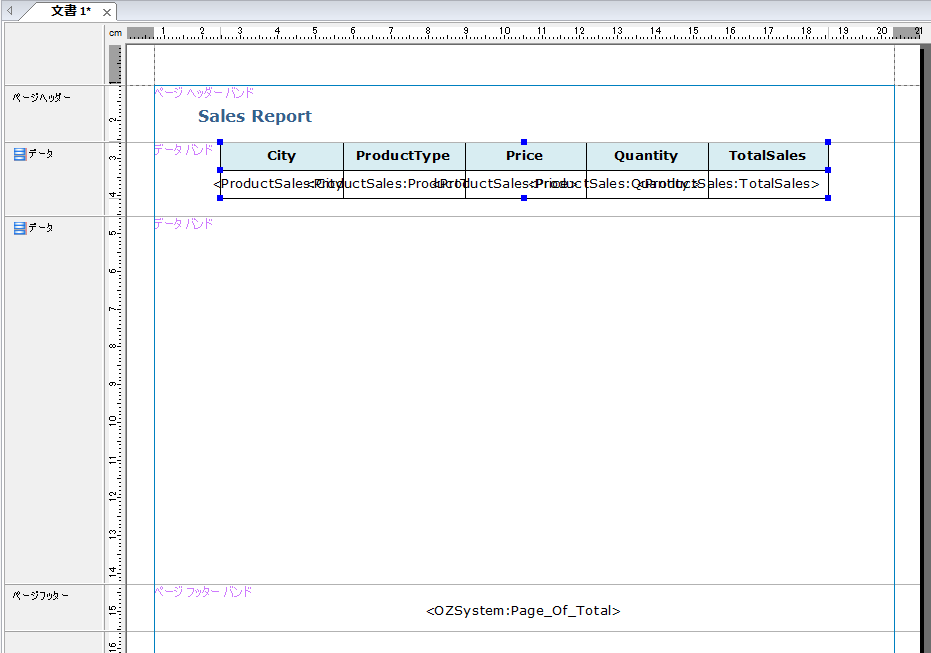Select the OZSystem:Page_Of_Total footer field
This screenshot has width=931, height=653.
coord(523,611)
